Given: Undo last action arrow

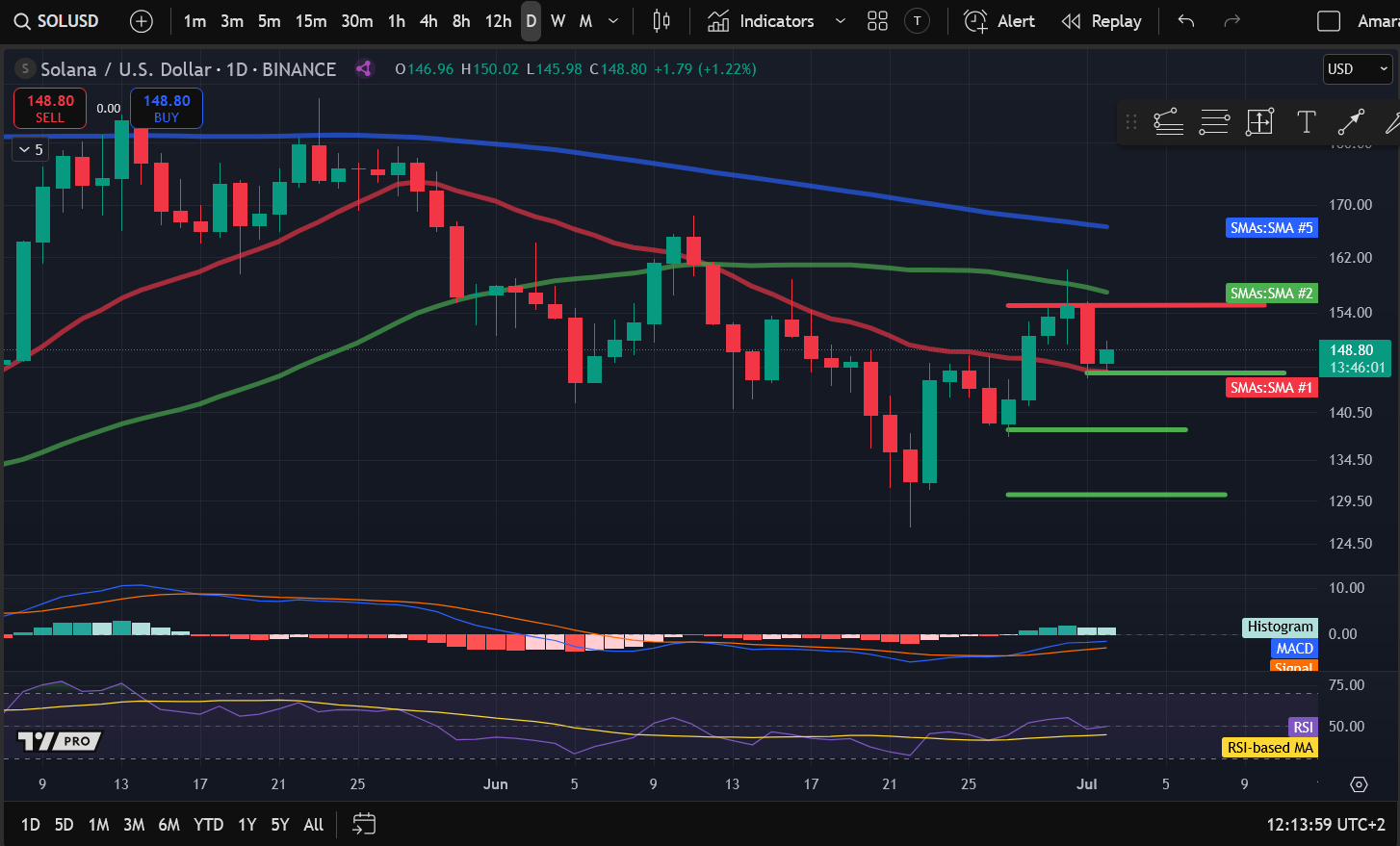Looking at the screenshot, I should pos(1186,21).
